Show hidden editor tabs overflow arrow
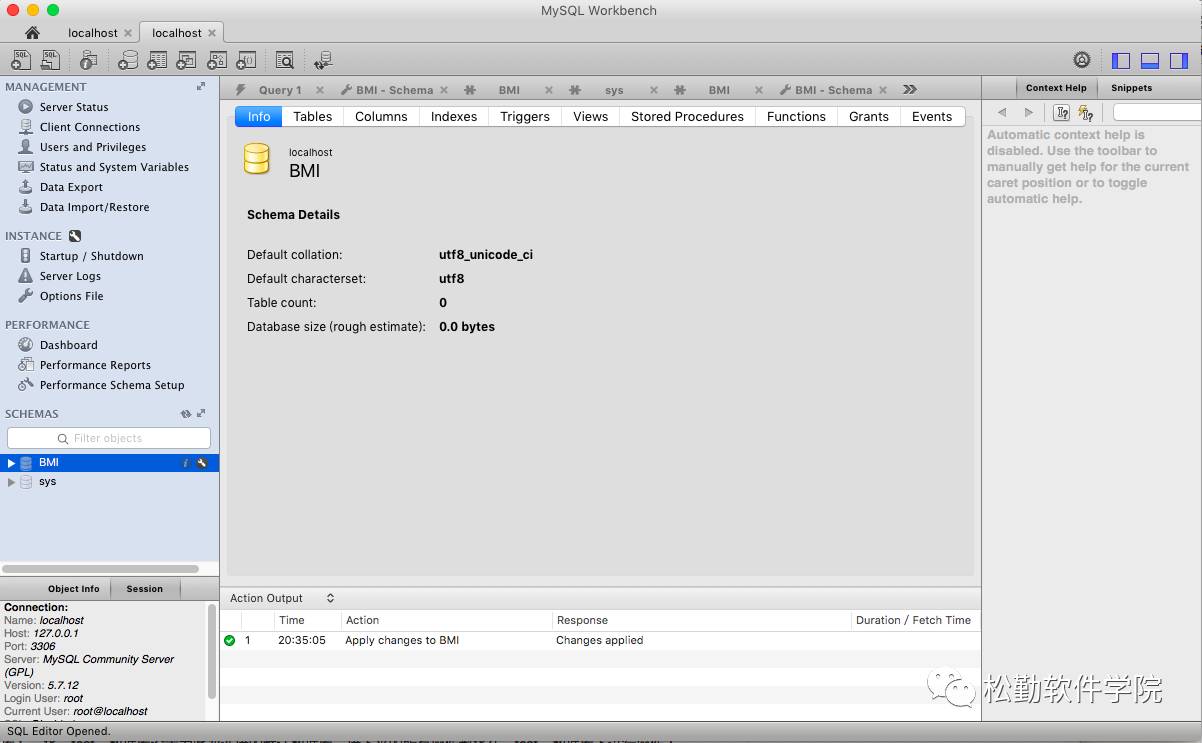This screenshot has height=743, width=1202. coord(910,89)
